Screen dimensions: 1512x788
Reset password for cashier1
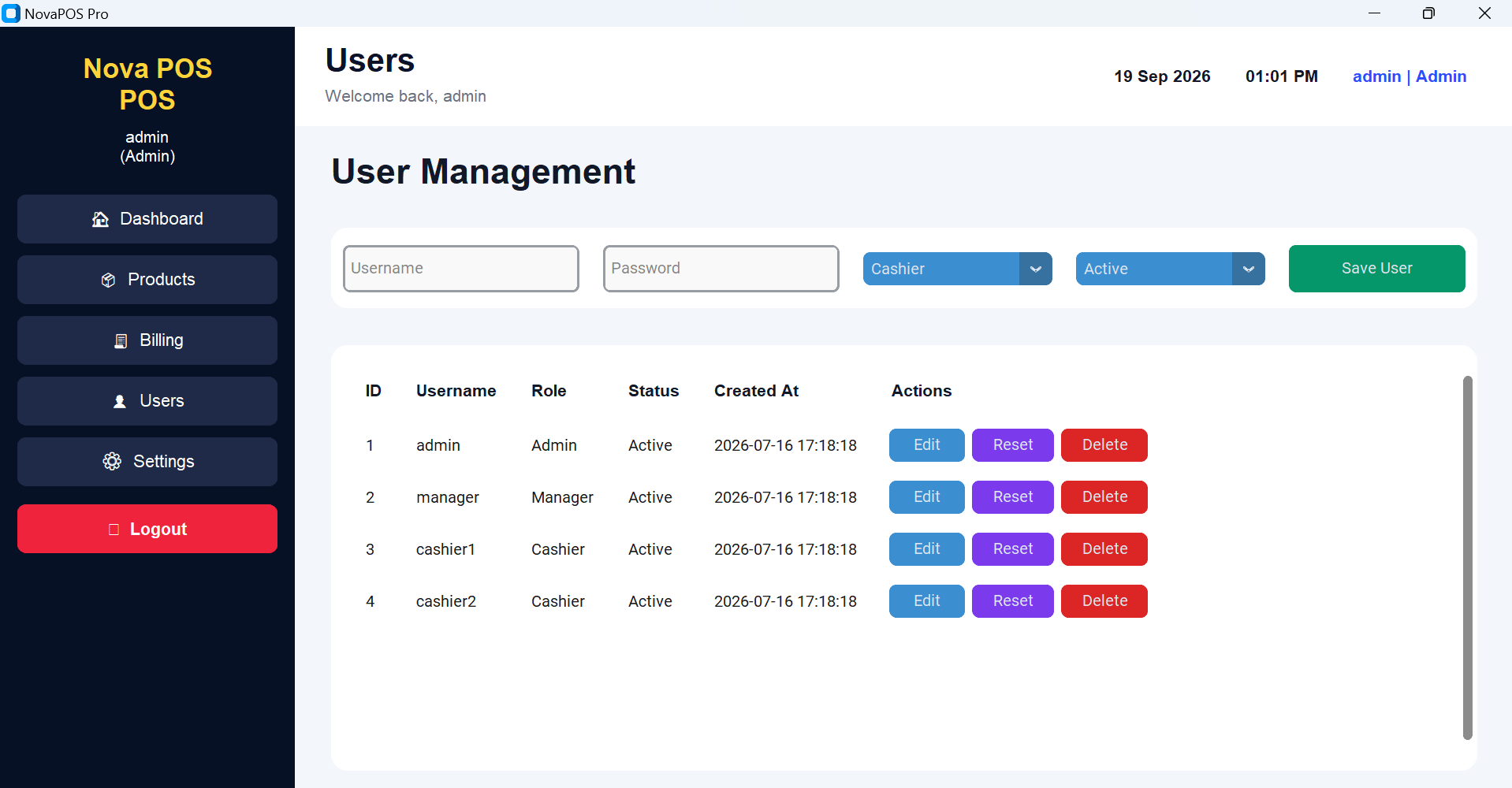(x=1013, y=549)
